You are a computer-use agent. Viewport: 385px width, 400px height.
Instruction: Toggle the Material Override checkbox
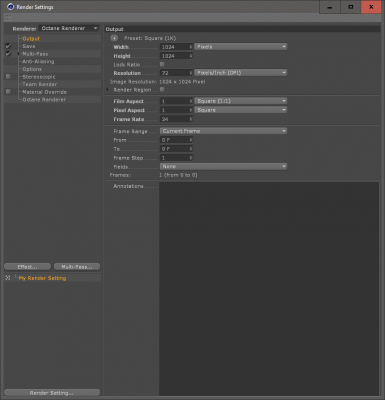pyautogui.click(x=8, y=92)
